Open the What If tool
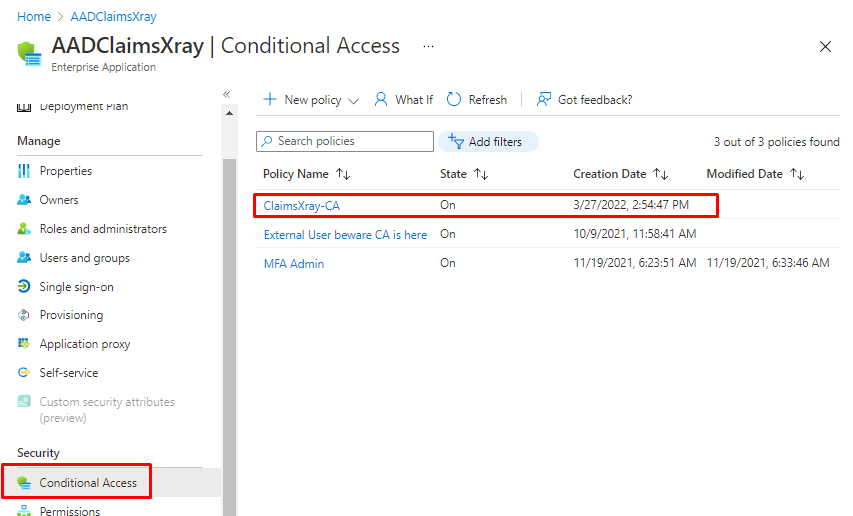 pyautogui.click(x=403, y=100)
